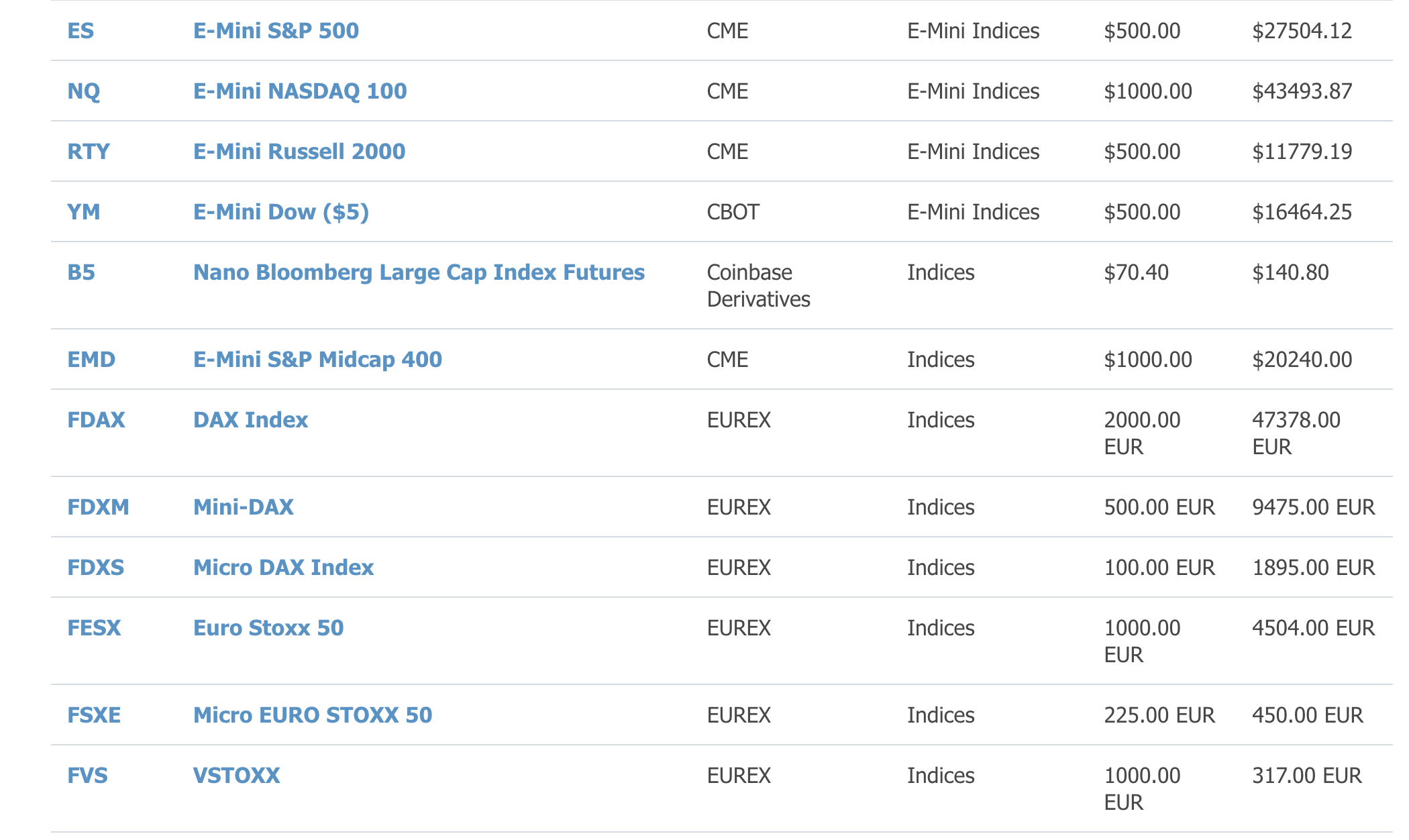Open the NQ symbol link
Screen dimensions: 1409x840
click(x=84, y=91)
